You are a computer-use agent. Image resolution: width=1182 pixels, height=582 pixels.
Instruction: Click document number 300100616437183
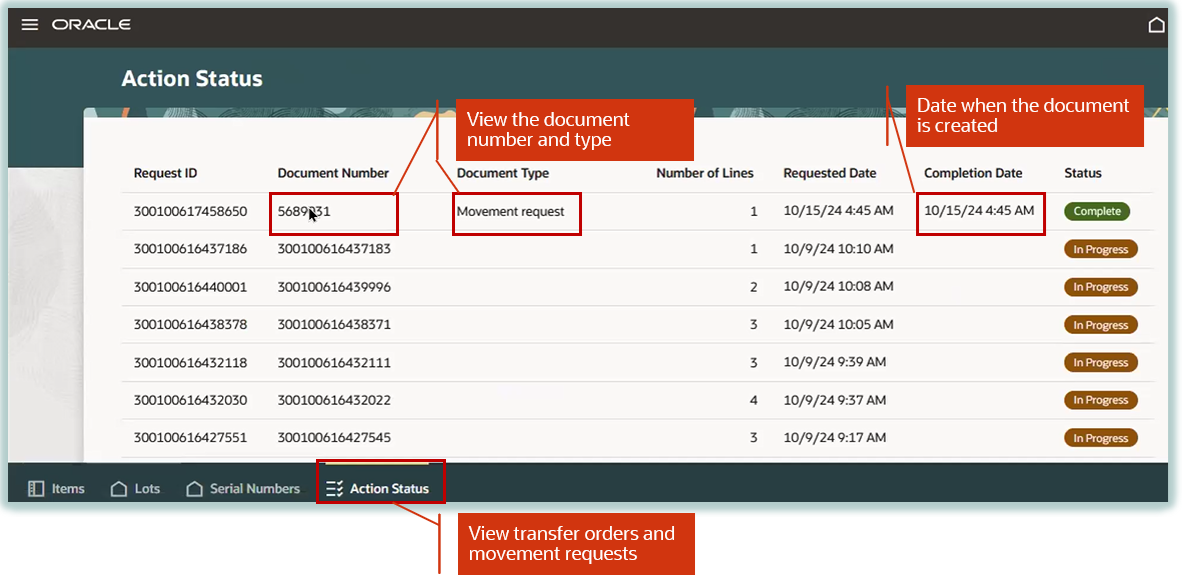tap(334, 249)
